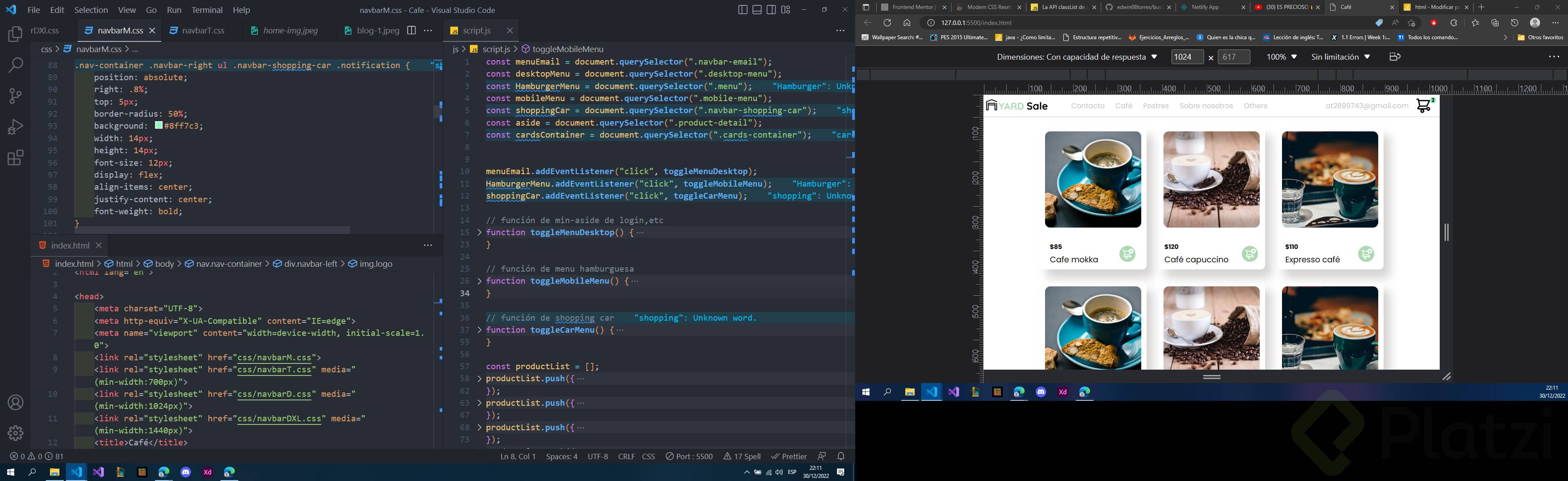This screenshot has width=1568, height=481.
Task: Open the Accounts icon in activity bar
Action: point(15,403)
